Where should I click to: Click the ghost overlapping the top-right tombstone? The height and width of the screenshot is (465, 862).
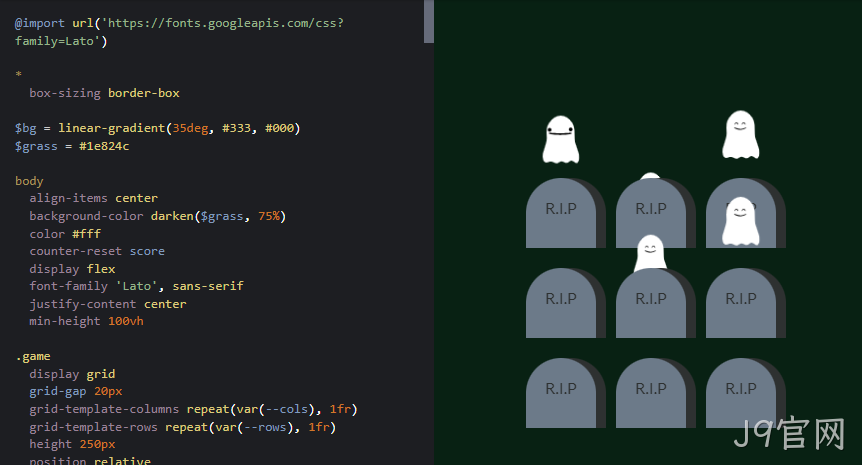point(741,221)
